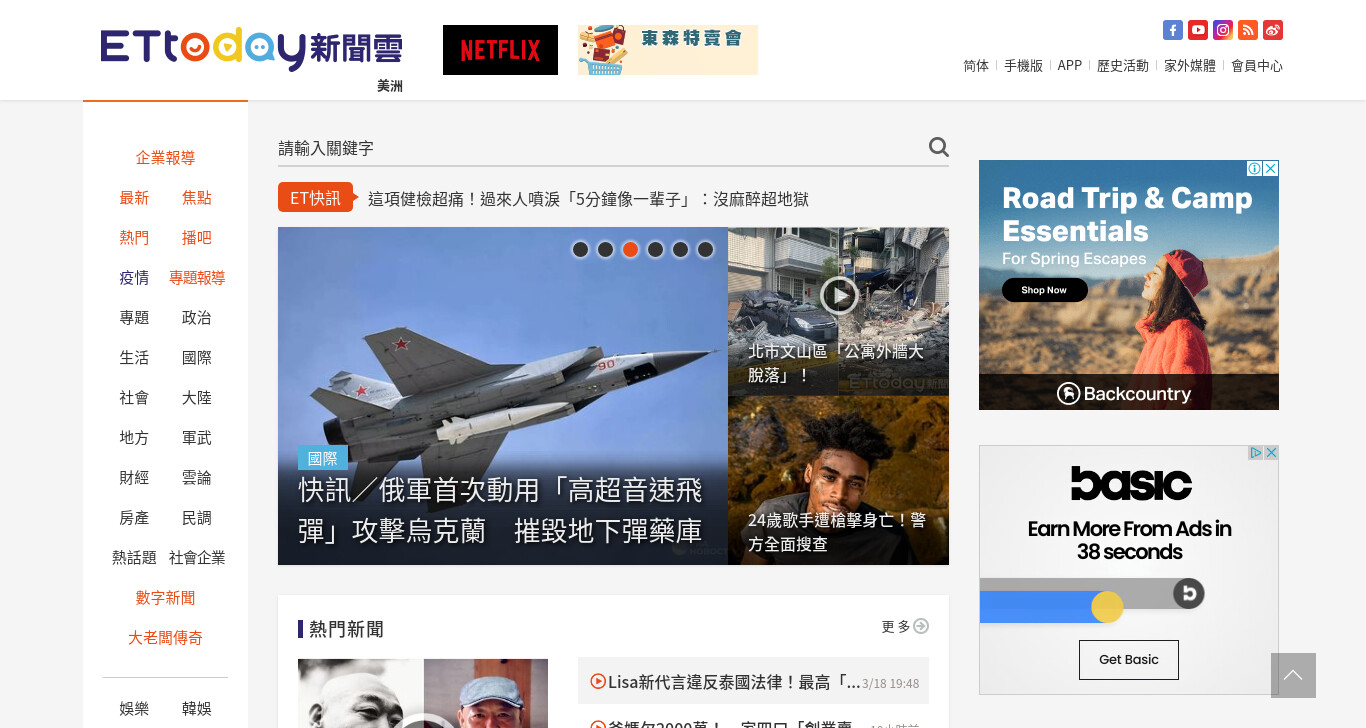Open the YouTube social icon
Image resolution: width=1366 pixels, height=728 pixels.
tap(1198, 30)
